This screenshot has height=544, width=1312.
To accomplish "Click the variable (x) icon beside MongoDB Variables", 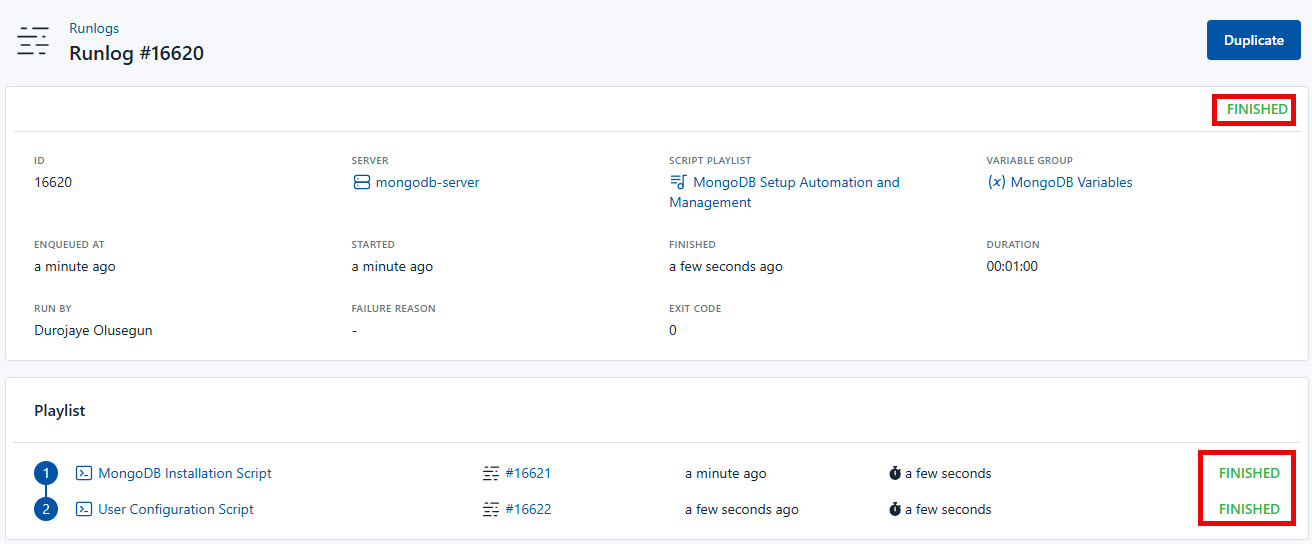I will pos(996,183).
